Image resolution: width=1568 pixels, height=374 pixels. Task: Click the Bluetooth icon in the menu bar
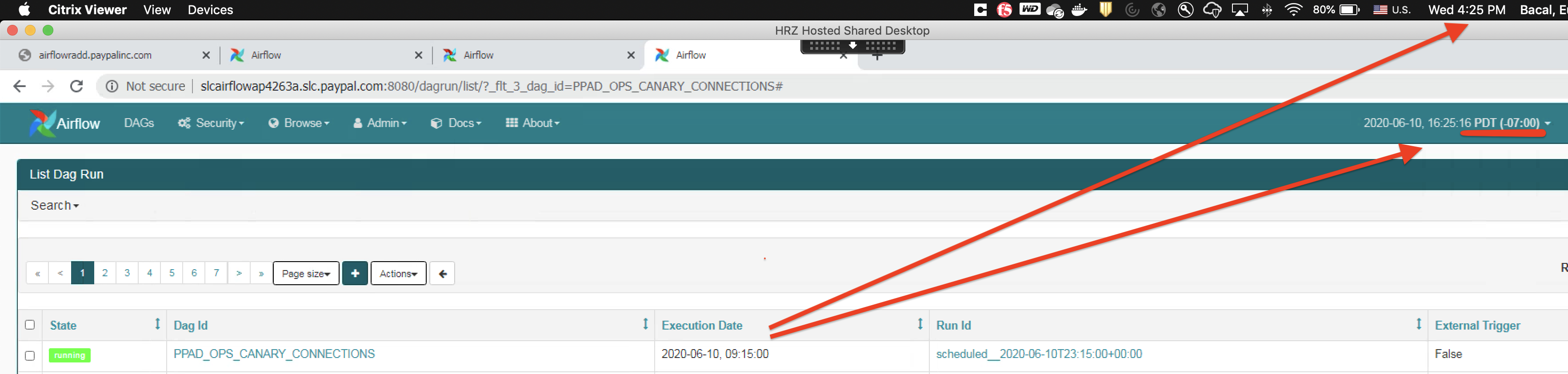1267,10
